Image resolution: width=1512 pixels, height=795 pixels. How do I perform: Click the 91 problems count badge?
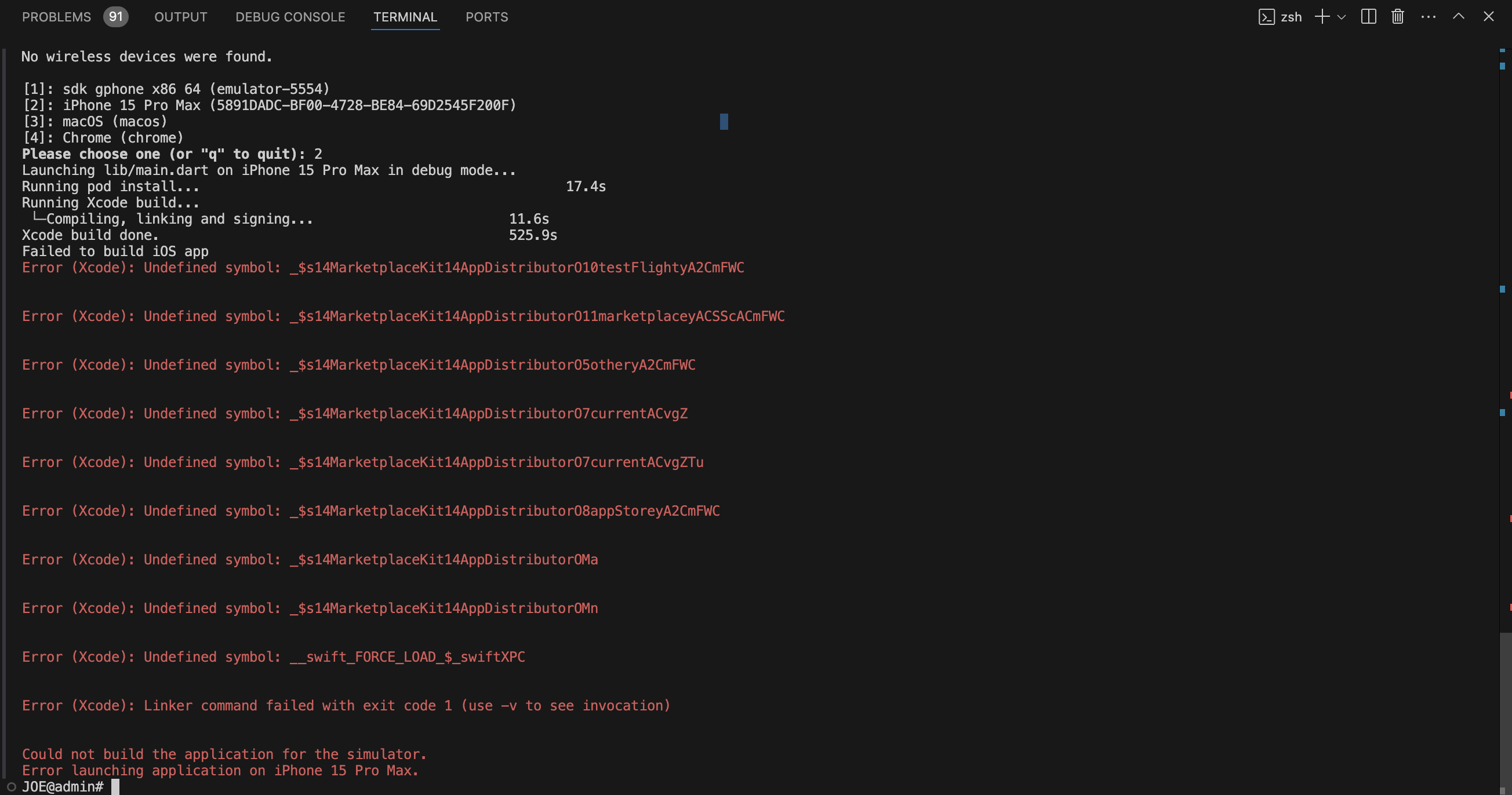click(115, 16)
